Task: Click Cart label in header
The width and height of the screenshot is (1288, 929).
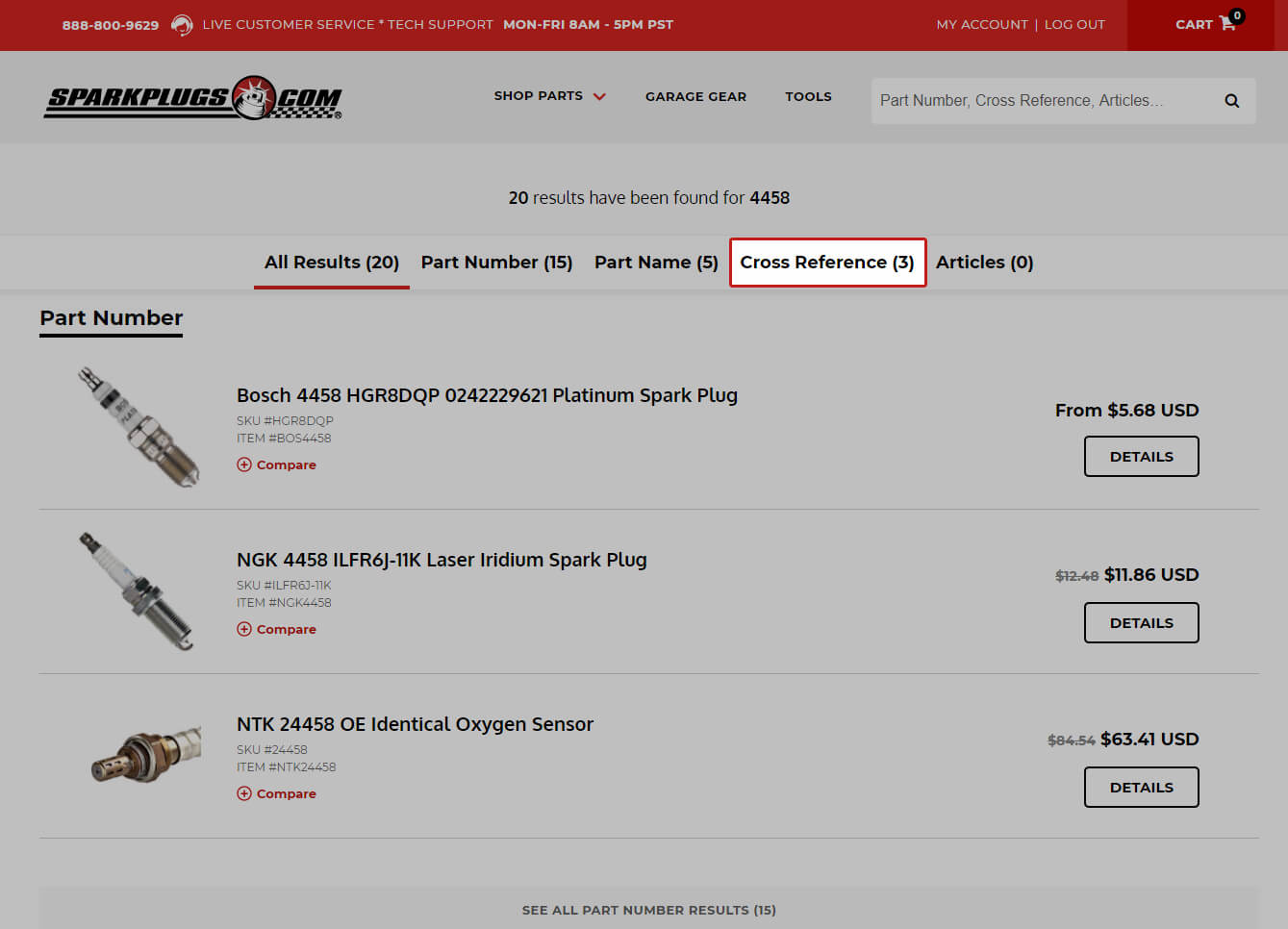Action: (1194, 25)
